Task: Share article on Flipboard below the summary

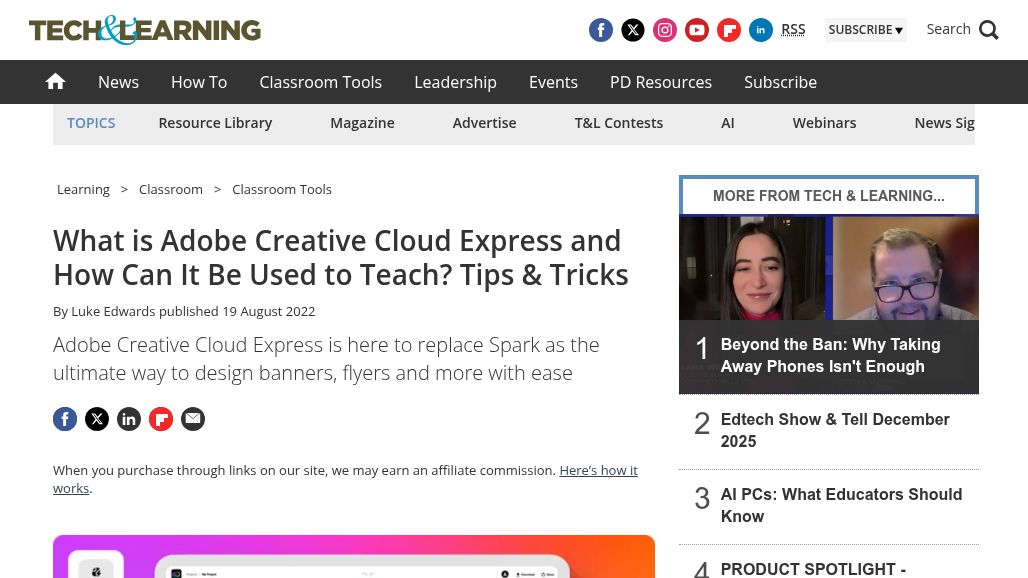Action: coord(161,419)
